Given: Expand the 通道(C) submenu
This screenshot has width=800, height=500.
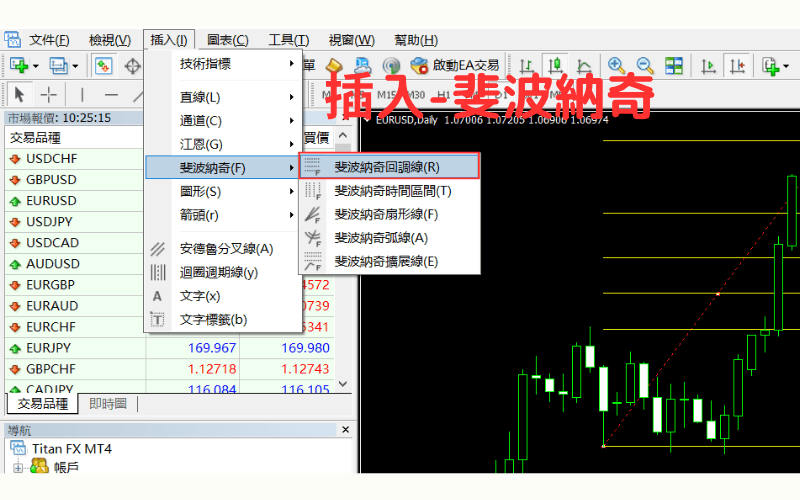Looking at the screenshot, I should point(223,121).
